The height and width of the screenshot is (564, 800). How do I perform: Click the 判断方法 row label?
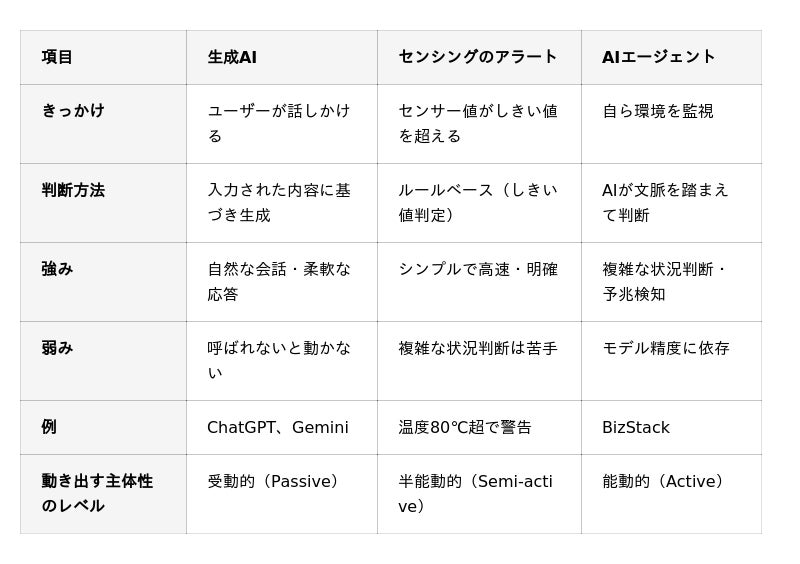click(103, 203)
